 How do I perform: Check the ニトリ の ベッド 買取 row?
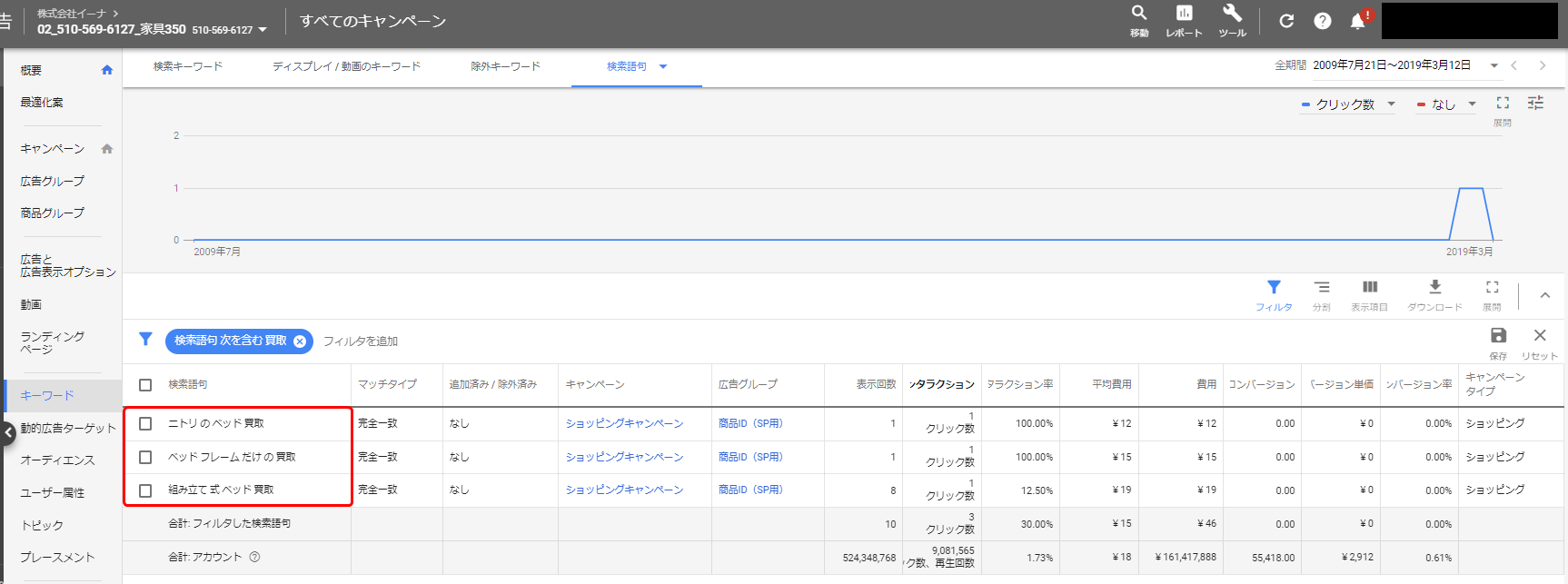click(x=145, y=423)
